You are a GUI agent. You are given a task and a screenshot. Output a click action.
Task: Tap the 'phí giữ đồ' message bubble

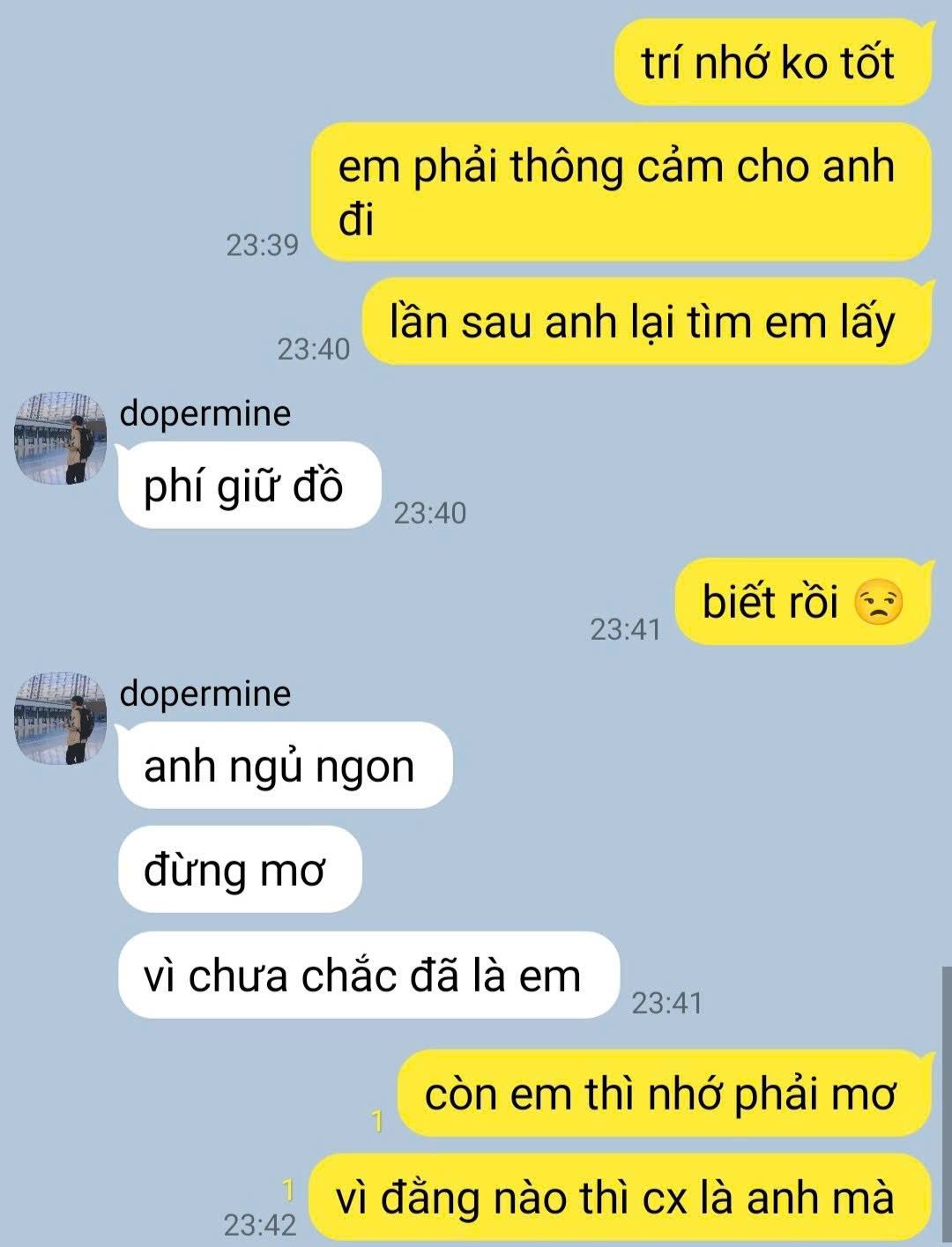click(249, 486)
